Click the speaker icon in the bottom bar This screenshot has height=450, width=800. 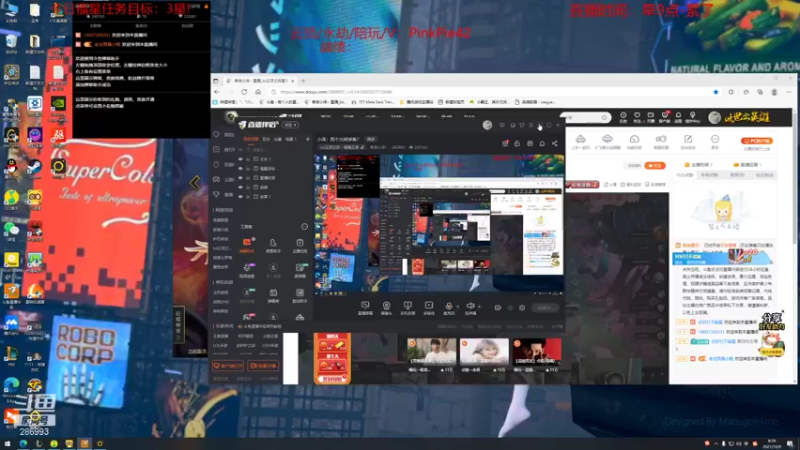tap(470, 307)
